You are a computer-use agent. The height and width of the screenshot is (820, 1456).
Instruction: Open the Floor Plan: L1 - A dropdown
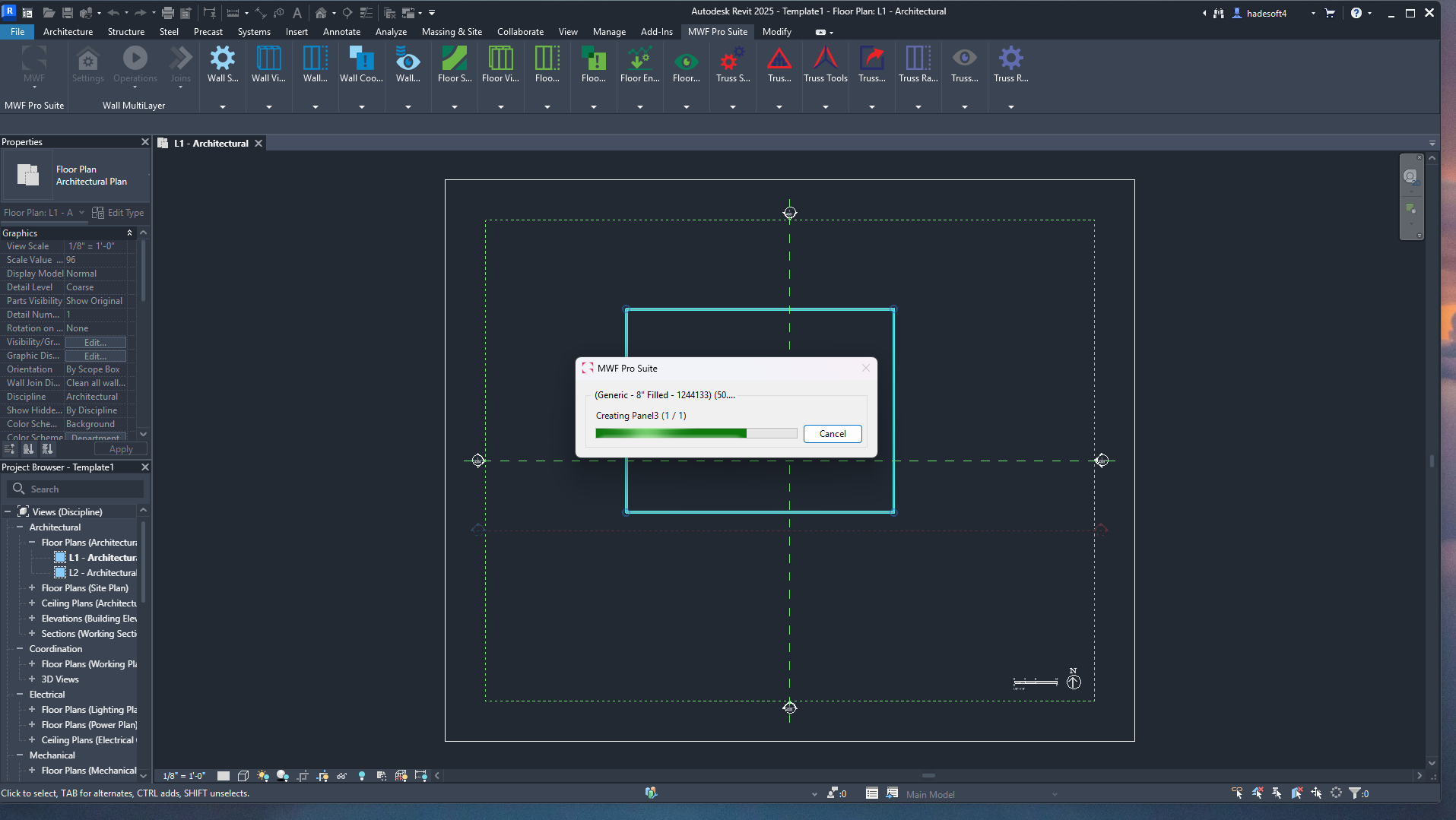(x=44, y=213)
